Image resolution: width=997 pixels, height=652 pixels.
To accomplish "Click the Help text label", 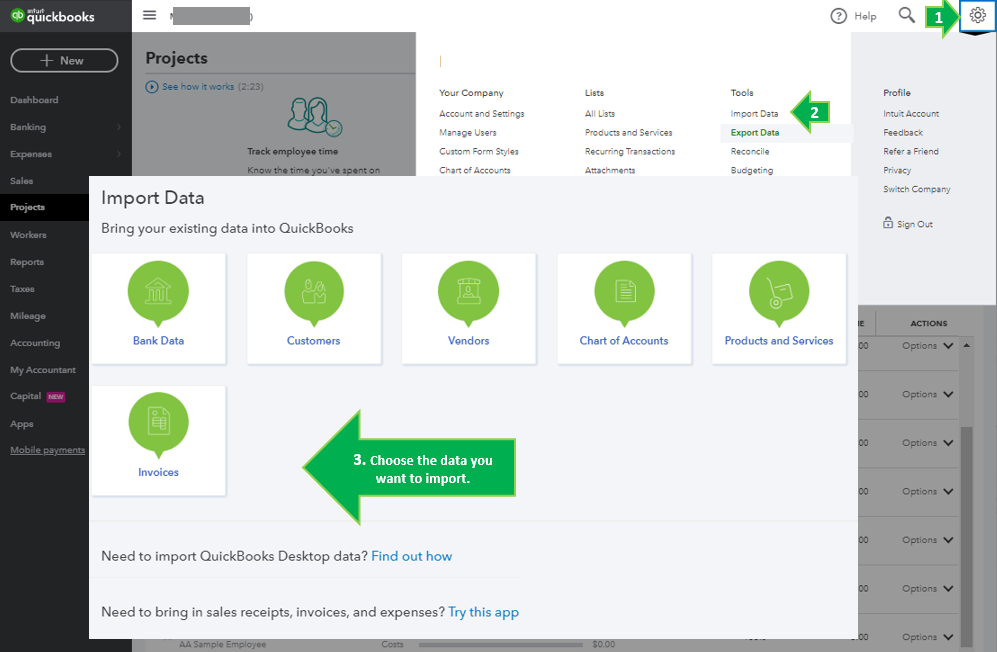I will tap(865, 16).
